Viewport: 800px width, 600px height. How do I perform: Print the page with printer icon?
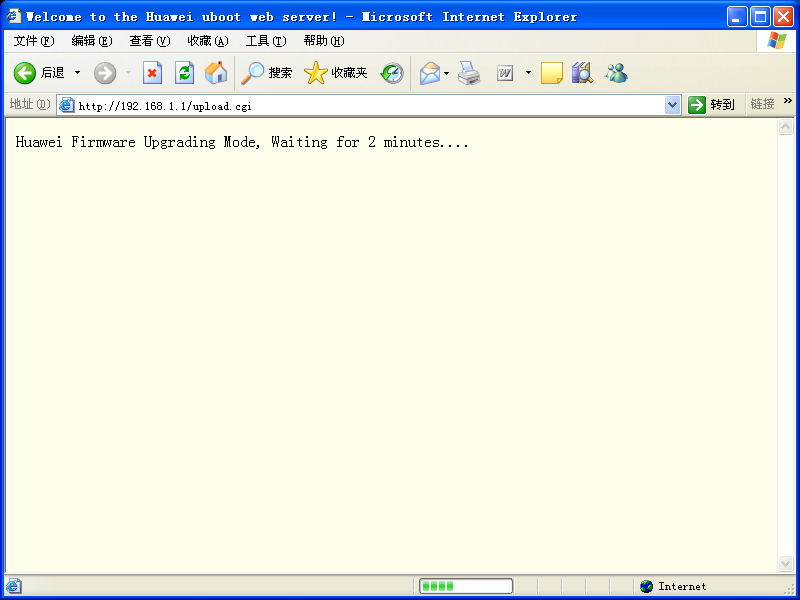click(469, 73)
